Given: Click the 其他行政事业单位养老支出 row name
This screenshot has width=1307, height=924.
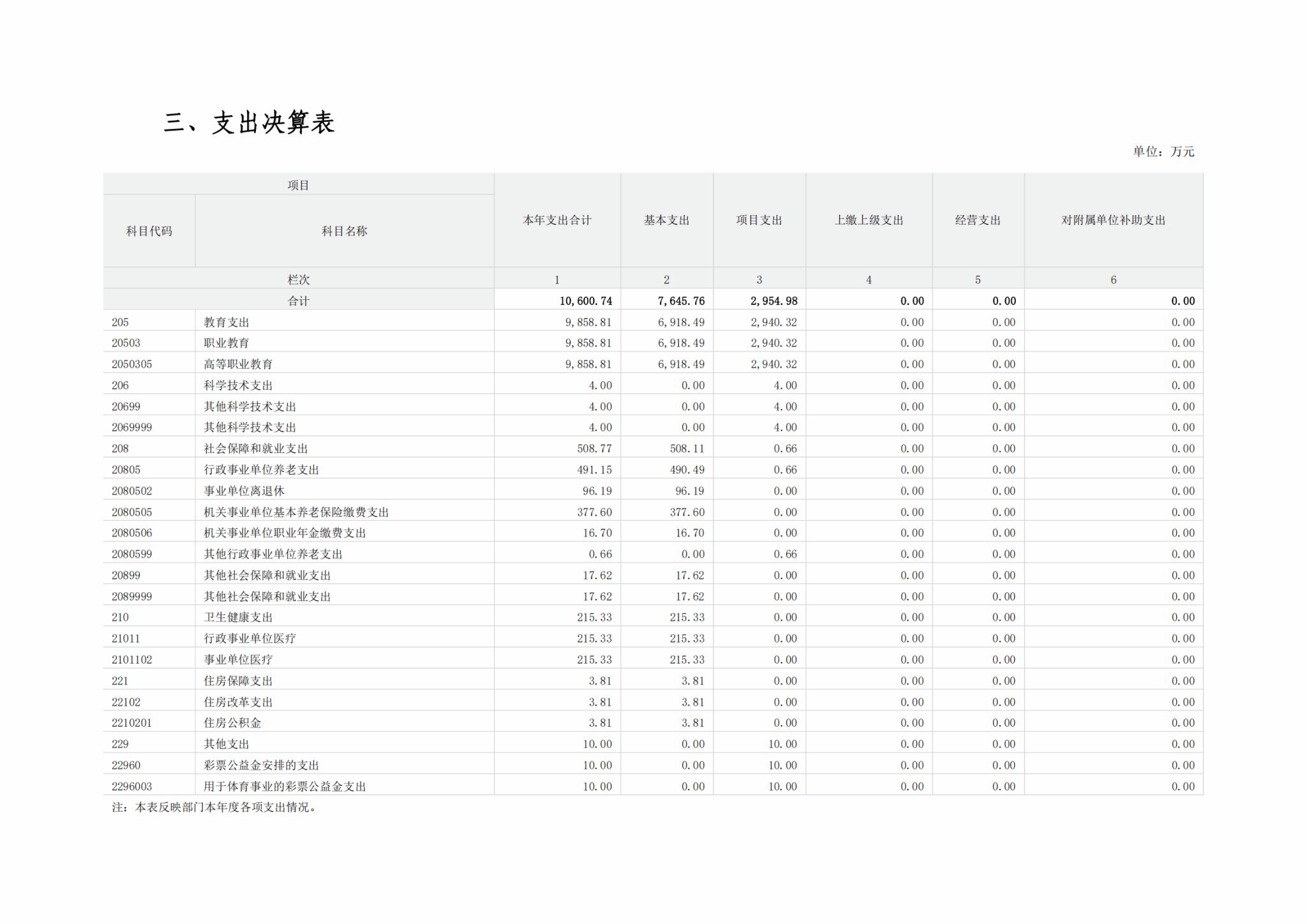Looking at the screenshot, I should coord(273,554).
